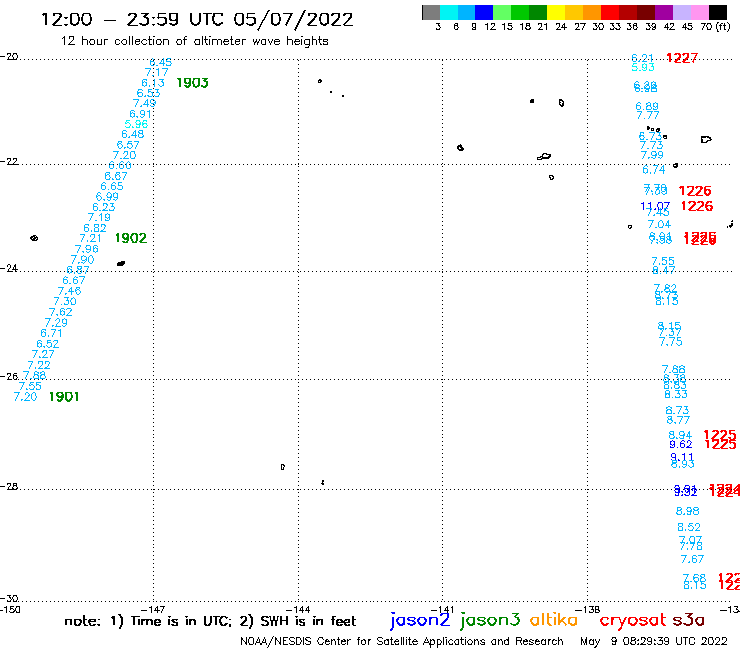
Task: Click wave height value 8.52
Action: [x=689, y=527]
